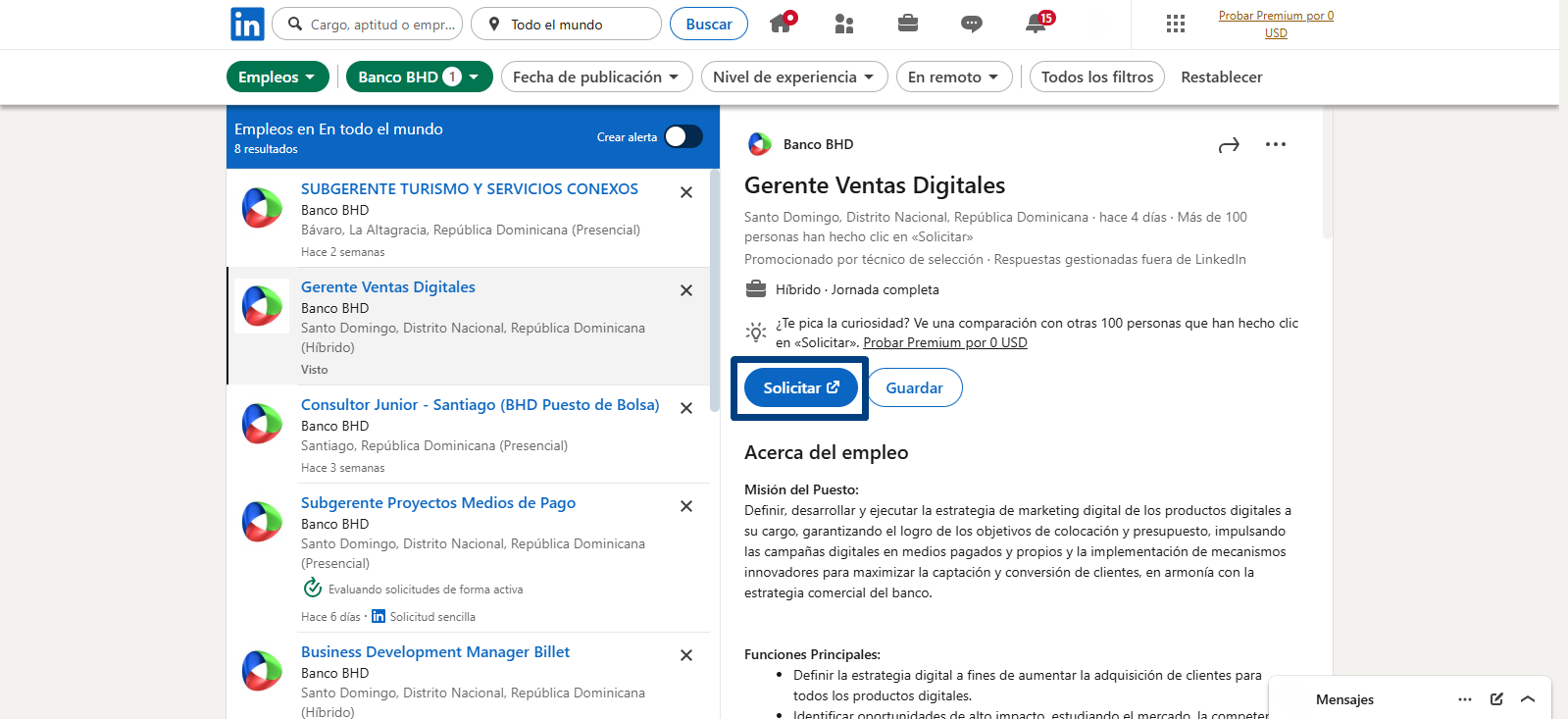Open Probar Premium por 0 USD header link

coord(1276,24)
